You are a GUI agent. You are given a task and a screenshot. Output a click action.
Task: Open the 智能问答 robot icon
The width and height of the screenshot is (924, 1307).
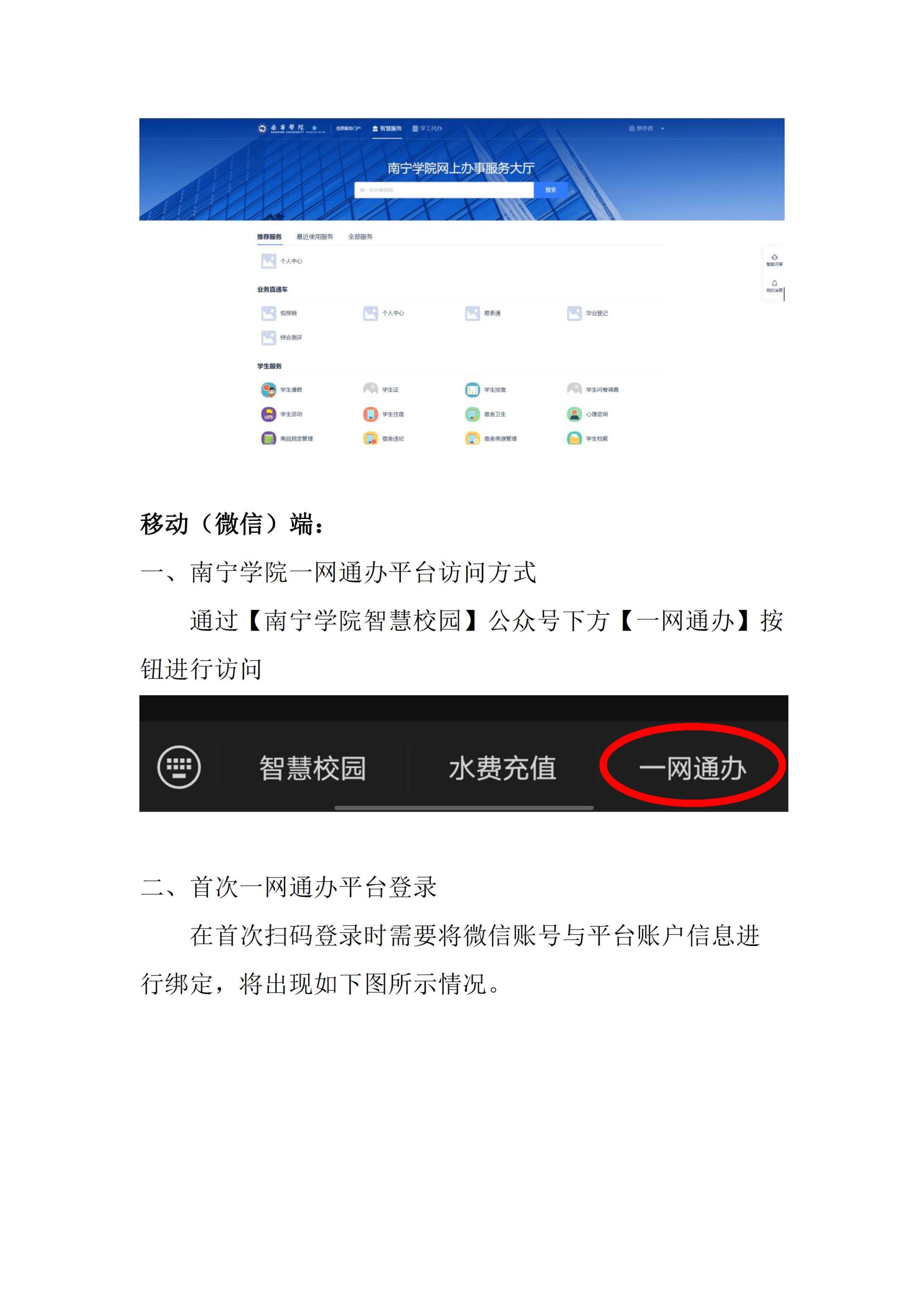[x=774, y=257]
